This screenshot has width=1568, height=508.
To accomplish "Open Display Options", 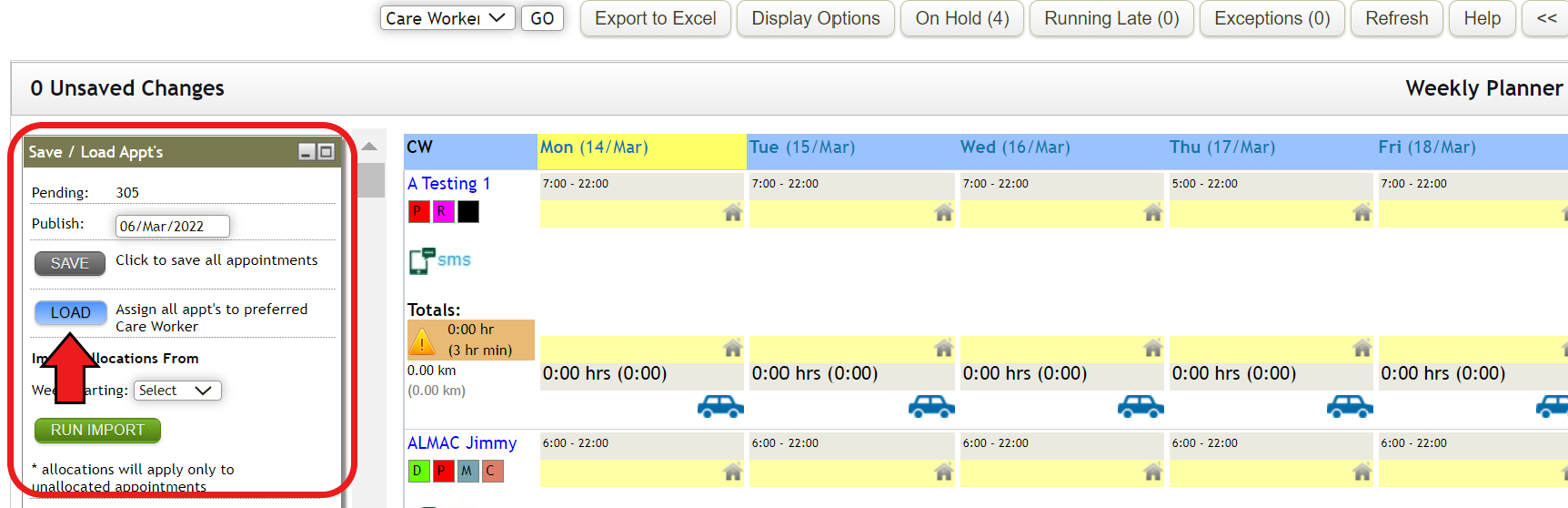I will tap(815, 18).
